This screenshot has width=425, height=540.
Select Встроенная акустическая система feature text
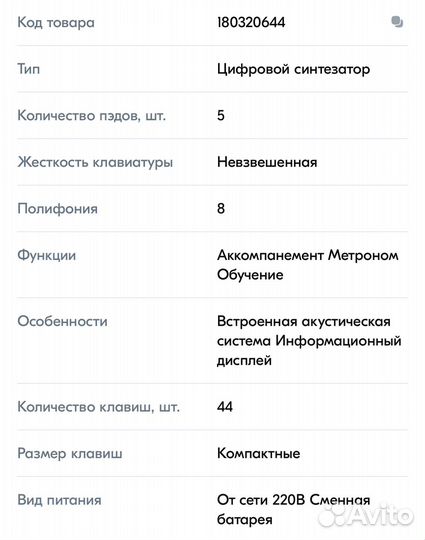click(x=304, y=331)
